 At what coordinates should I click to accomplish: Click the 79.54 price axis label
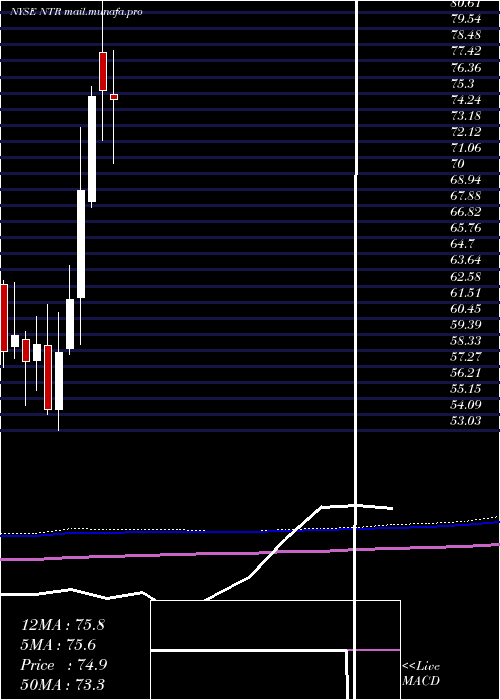point(467,19)
